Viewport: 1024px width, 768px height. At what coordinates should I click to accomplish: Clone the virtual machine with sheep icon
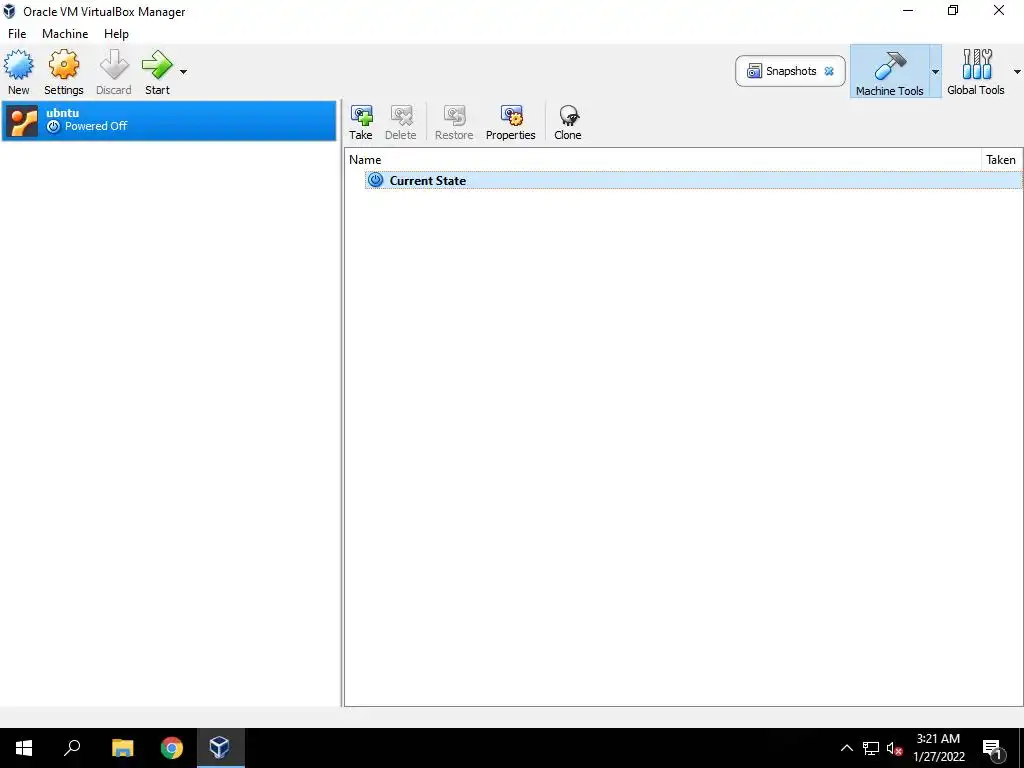pyautogui.click(x=568, y=123)
